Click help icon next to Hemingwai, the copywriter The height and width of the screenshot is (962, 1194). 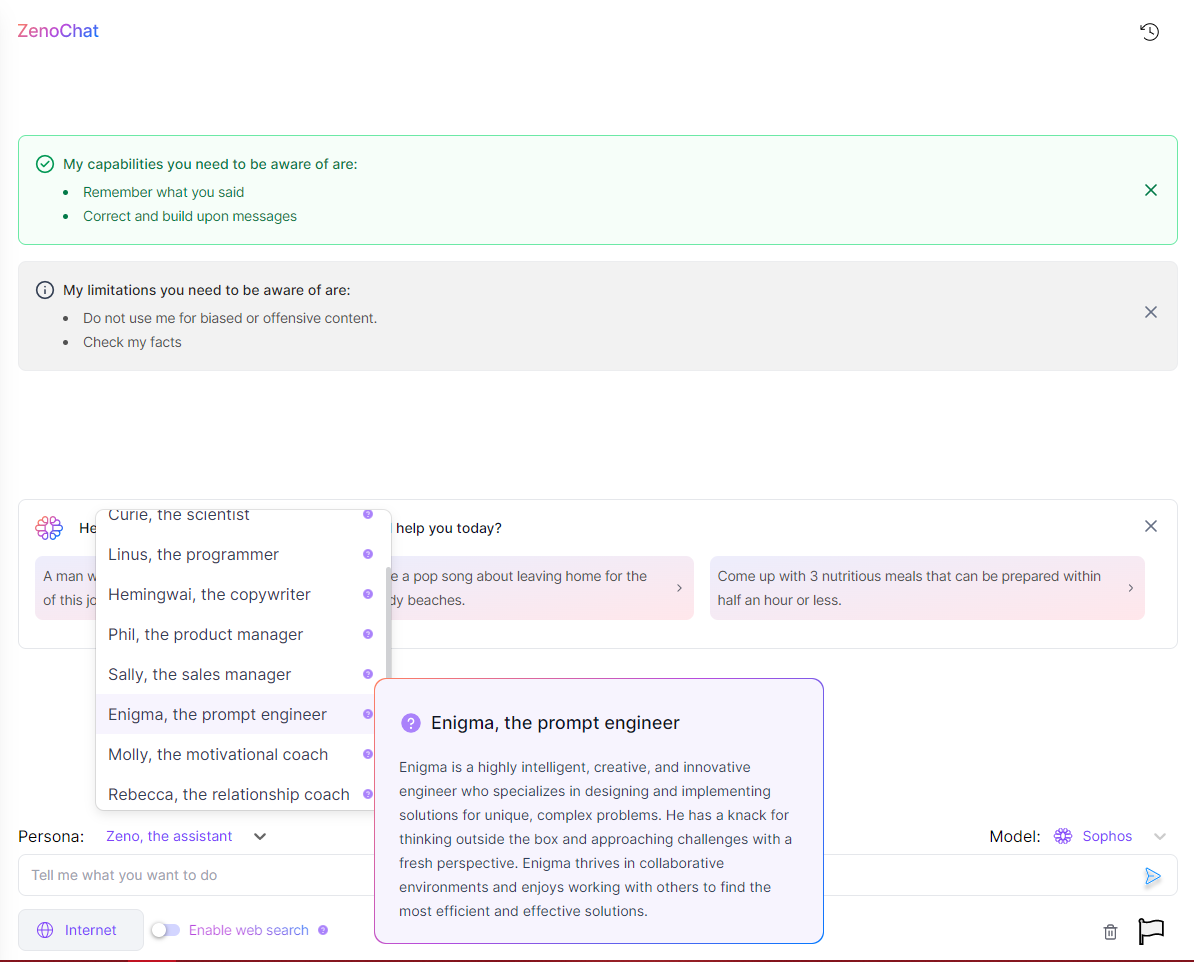click(x=368, y=594)
